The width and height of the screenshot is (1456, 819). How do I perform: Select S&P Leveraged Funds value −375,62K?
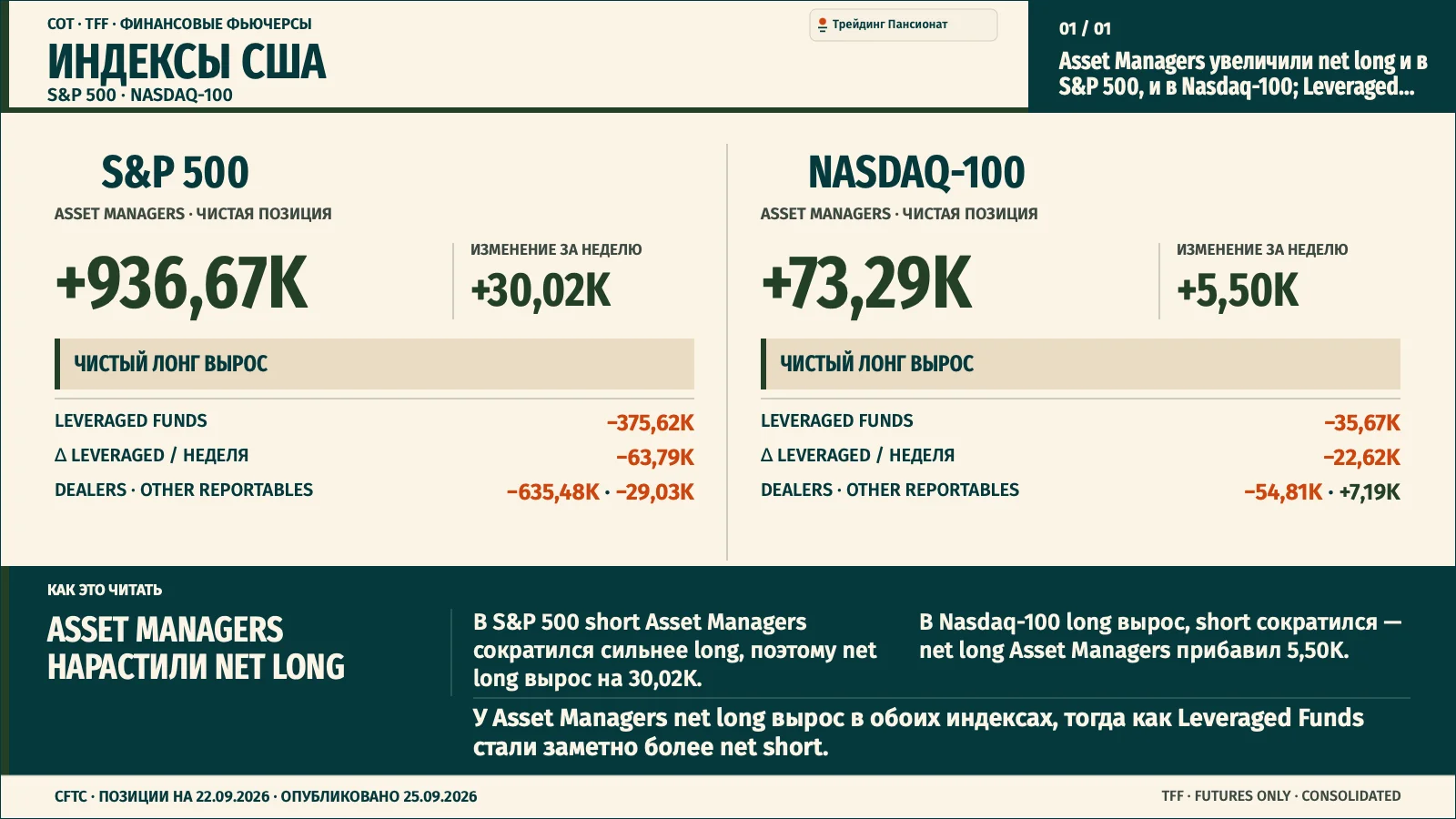pos(651,423)
